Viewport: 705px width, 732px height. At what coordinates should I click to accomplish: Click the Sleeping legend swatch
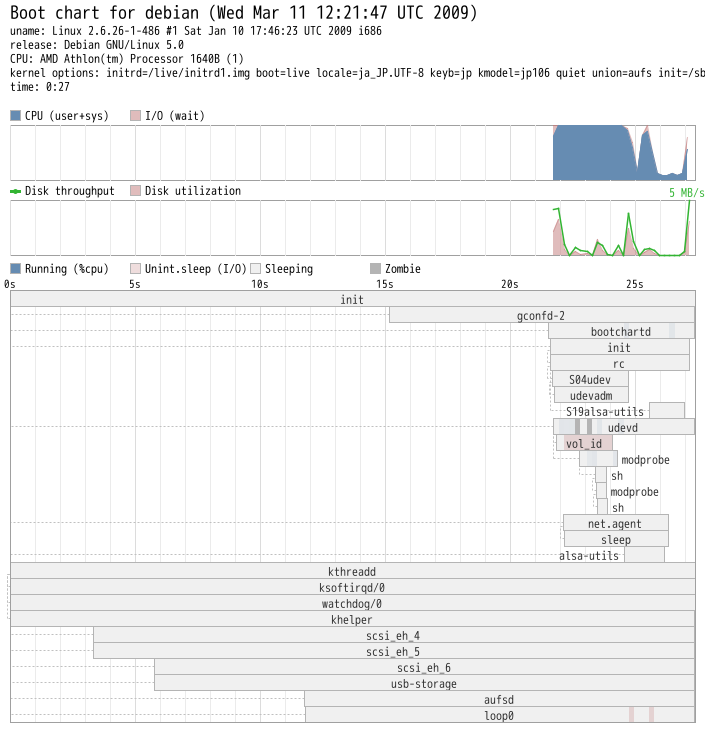(x=255, y=268)
